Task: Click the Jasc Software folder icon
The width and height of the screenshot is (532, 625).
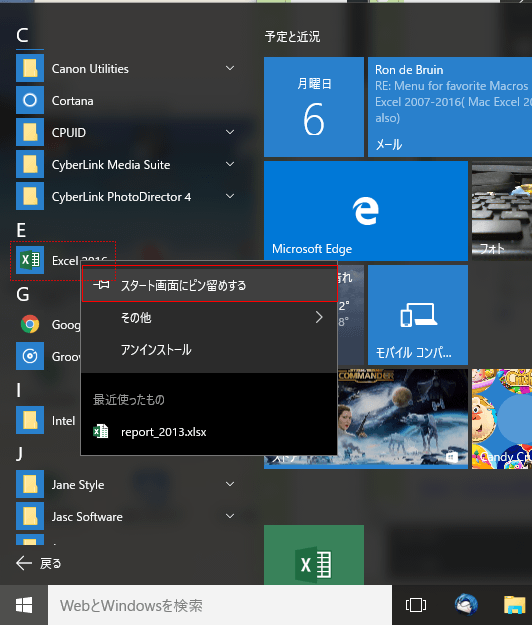Action: (x=30, y=516)
